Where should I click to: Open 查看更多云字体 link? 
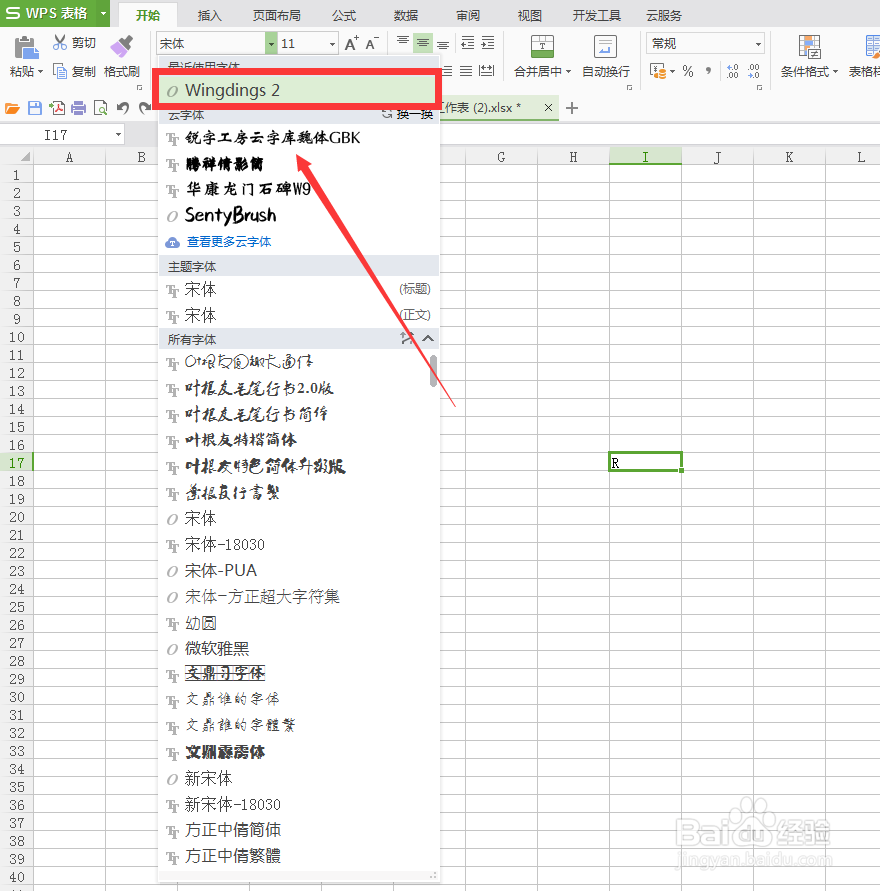[229, 242]
